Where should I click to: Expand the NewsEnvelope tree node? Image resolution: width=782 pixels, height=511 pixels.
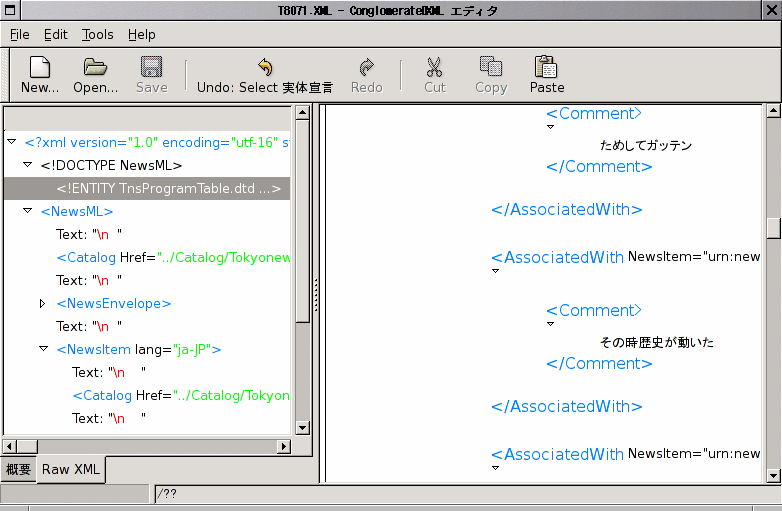[43, 303]
